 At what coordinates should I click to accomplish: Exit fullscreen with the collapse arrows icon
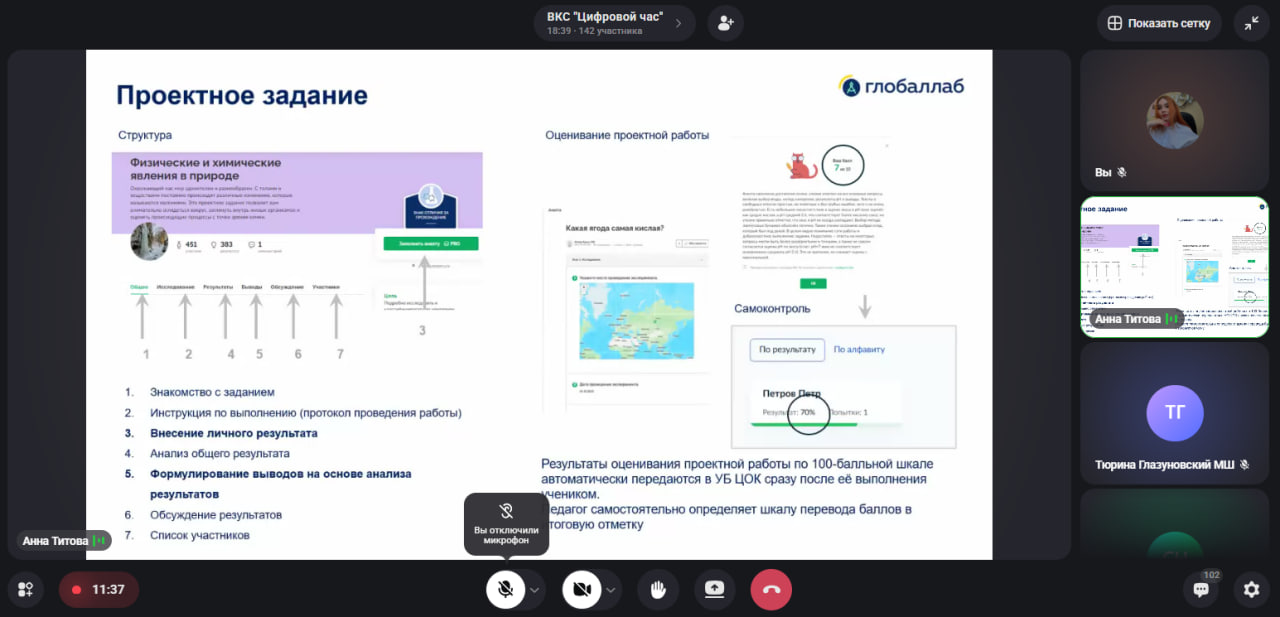(x=1251, y=23)
